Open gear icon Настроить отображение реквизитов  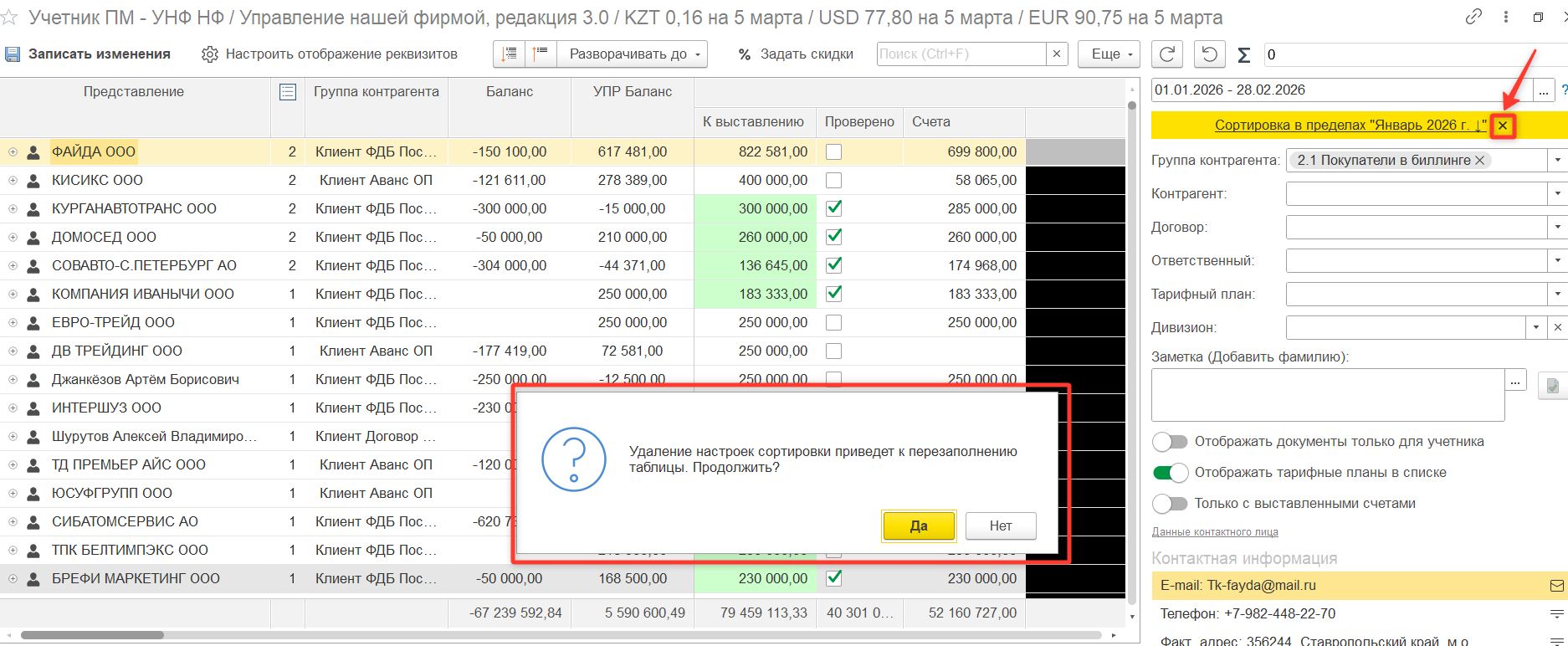pyautogui.click(x=210, y=54)
